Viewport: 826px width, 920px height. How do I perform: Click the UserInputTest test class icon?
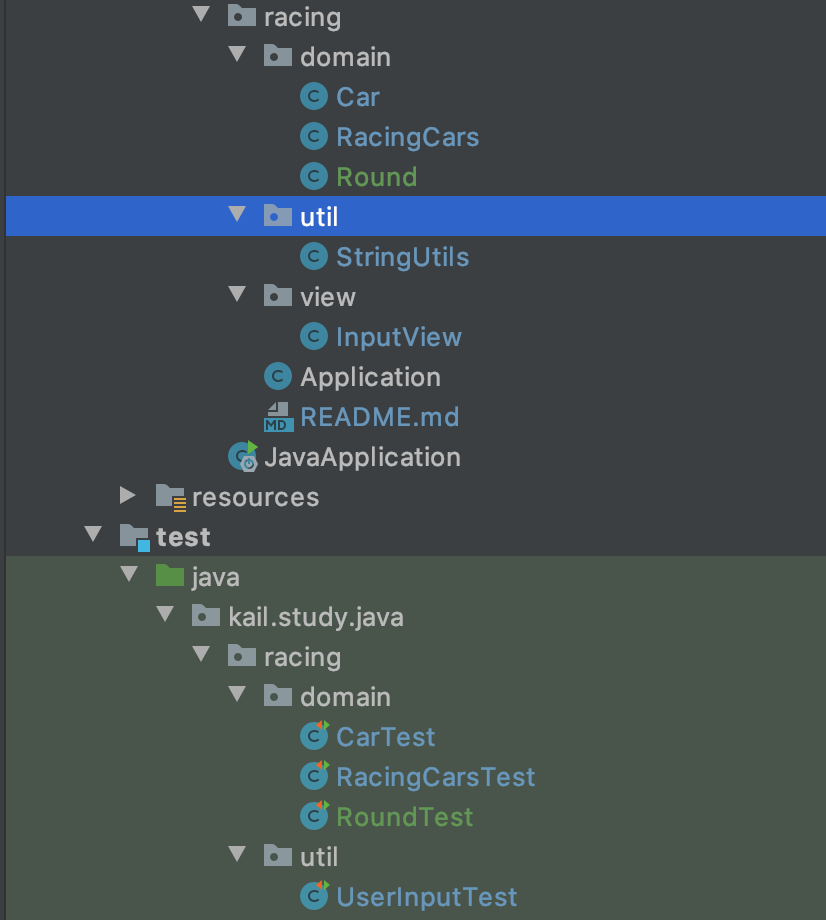click(x=314, y=895)
